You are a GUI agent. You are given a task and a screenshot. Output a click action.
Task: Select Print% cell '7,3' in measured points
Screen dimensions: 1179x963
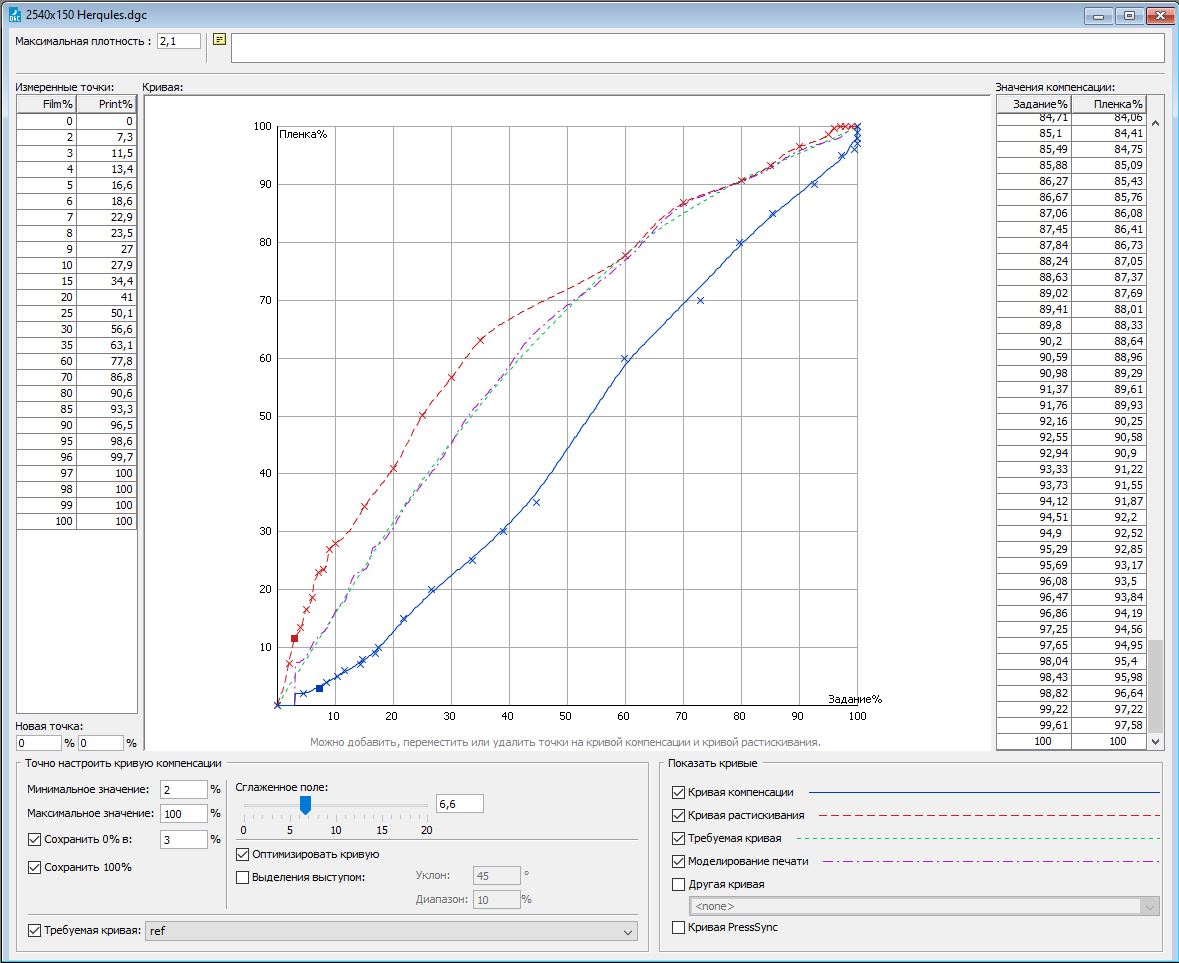107,137
